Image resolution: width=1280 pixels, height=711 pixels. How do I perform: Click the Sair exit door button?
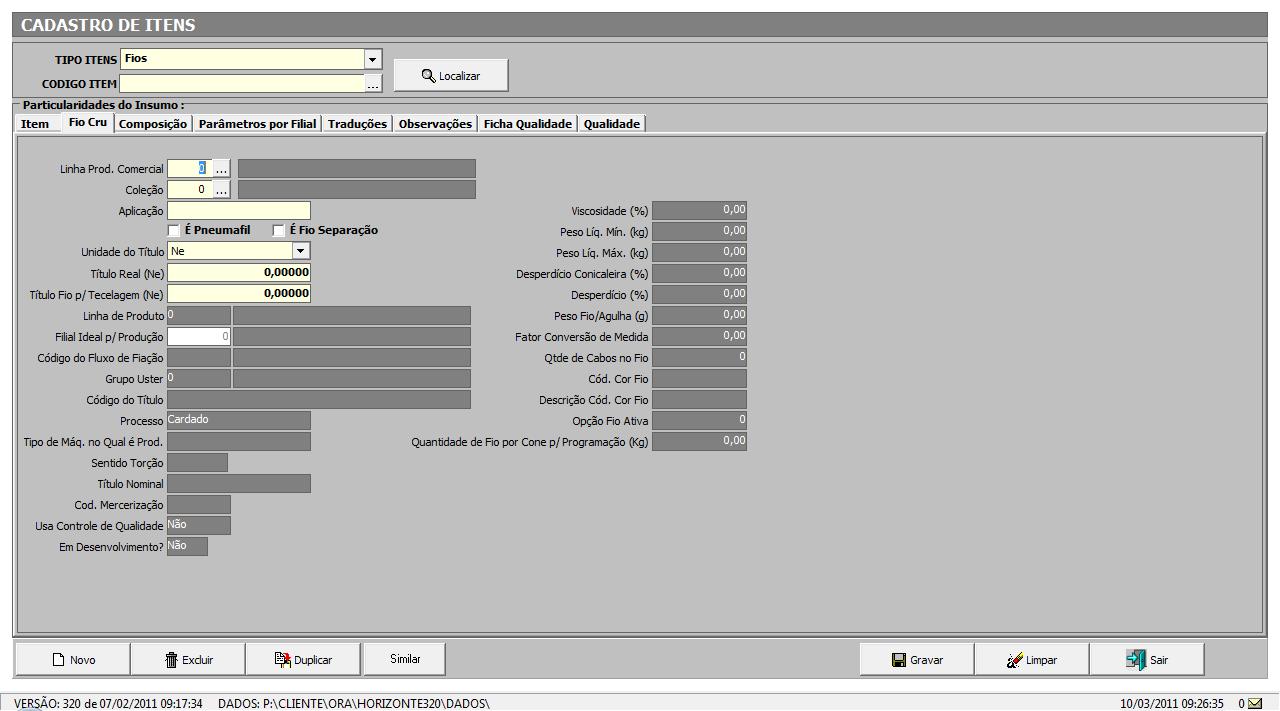click(x=1146, y=660)
